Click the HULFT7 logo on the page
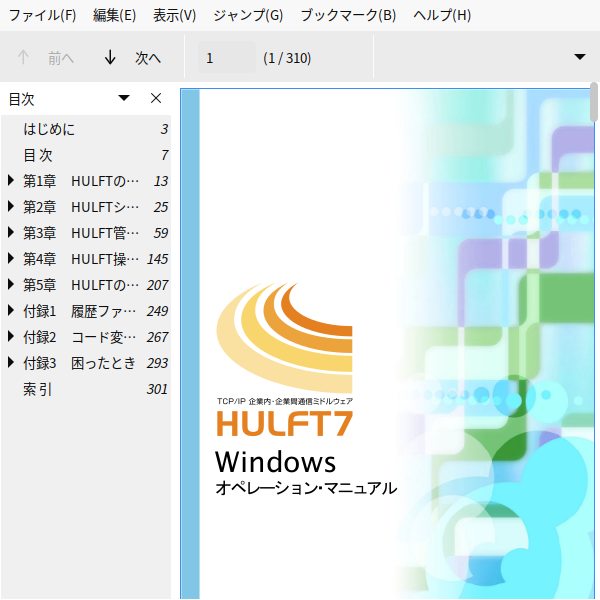Image resolution: width=600 pixels, height=600 pixels. click(x=284, y=424)
